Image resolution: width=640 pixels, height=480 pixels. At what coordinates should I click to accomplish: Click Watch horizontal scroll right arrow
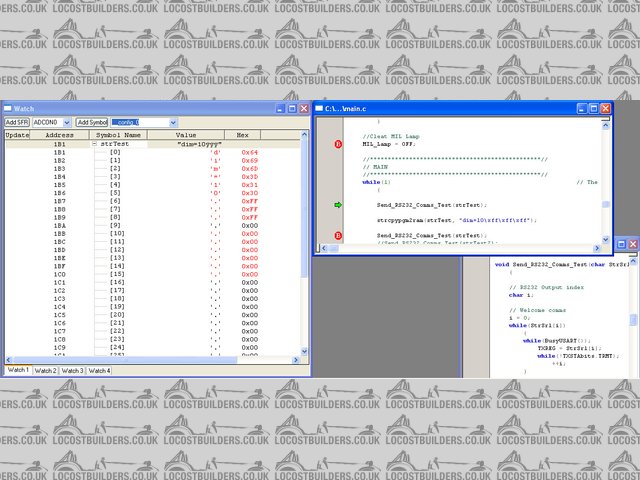click(x=296, y=360)
